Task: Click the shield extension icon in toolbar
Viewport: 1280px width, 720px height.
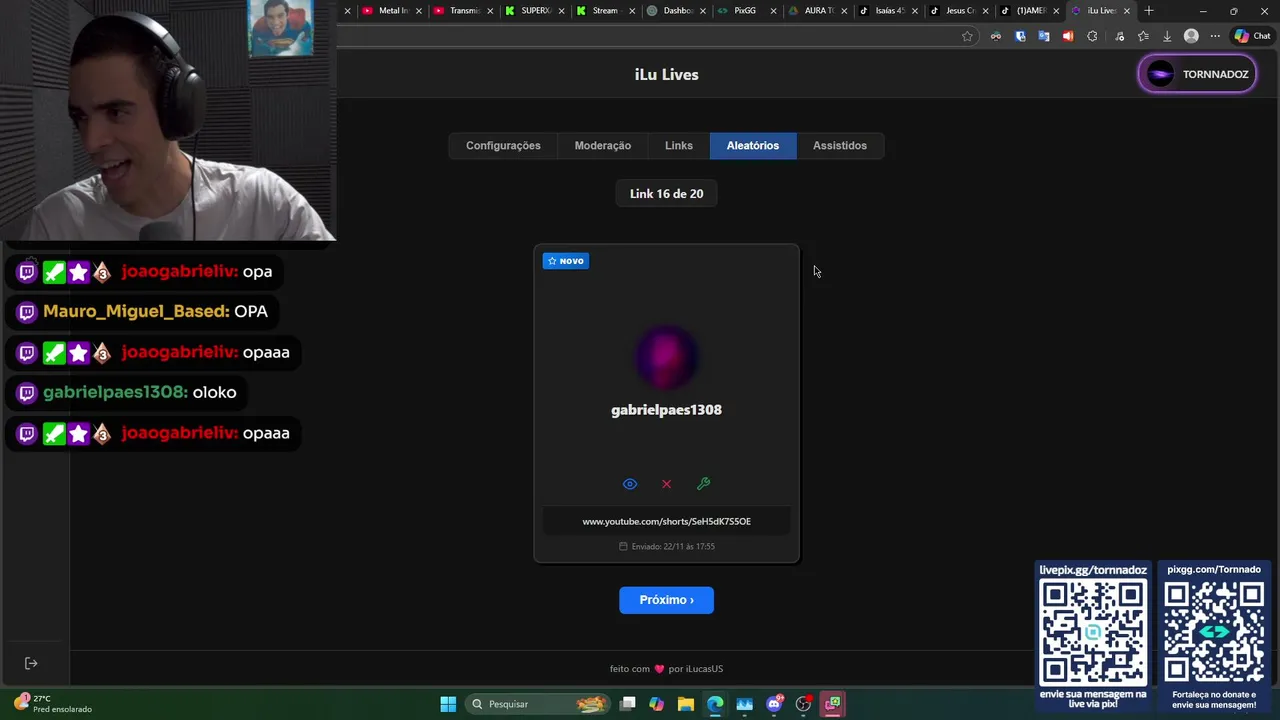Action: pyautogui.click(x=1020, y=36)
